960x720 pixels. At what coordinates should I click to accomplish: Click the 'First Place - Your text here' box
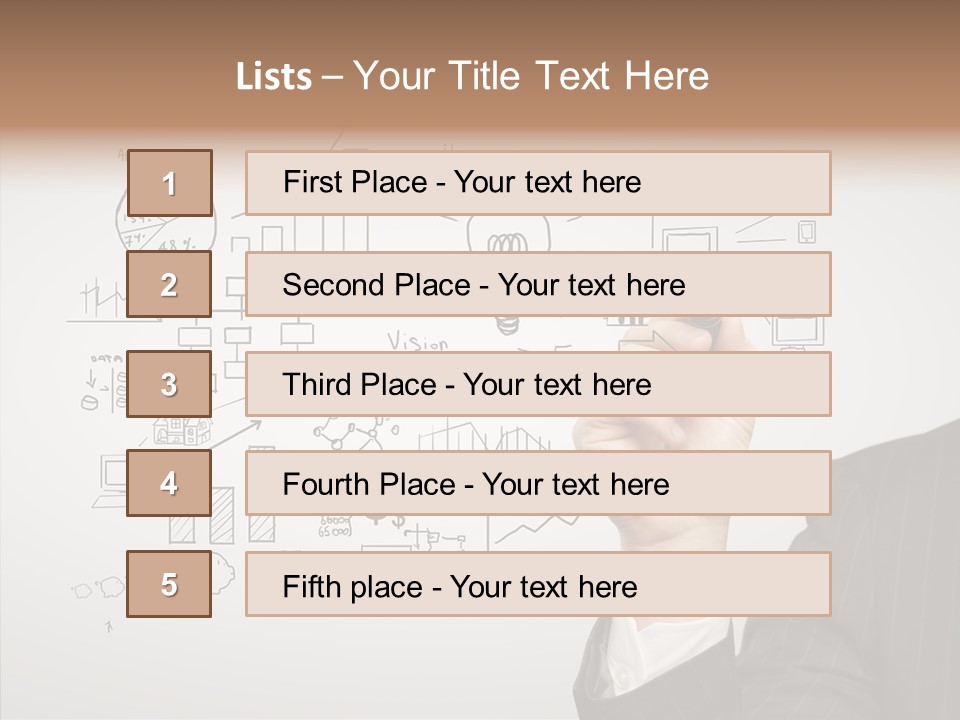tap(538, 183)
